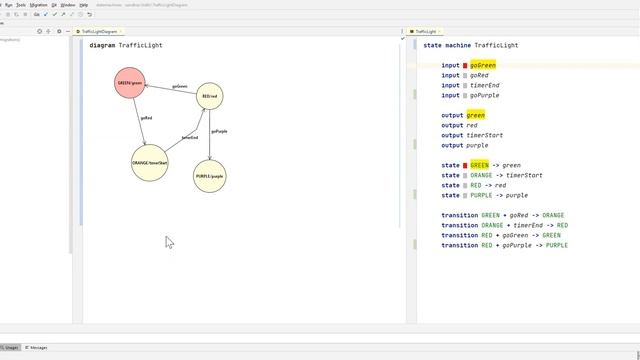Screen dimensions: 640x360
Task: Open the Tools menu
Action: coord(21,5)
